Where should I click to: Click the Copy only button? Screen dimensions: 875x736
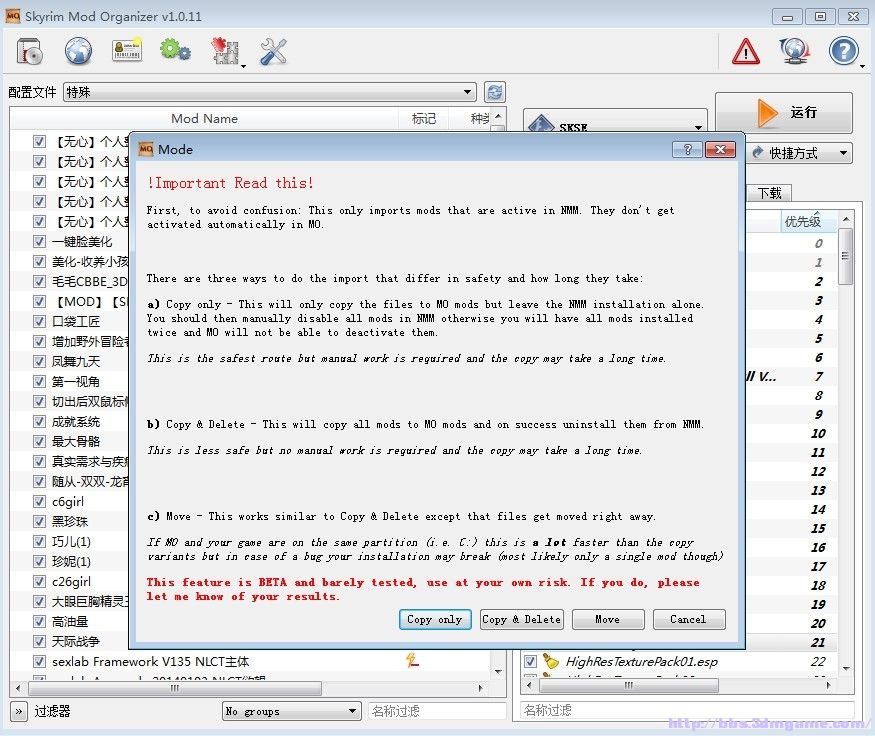tap(435, 619)
